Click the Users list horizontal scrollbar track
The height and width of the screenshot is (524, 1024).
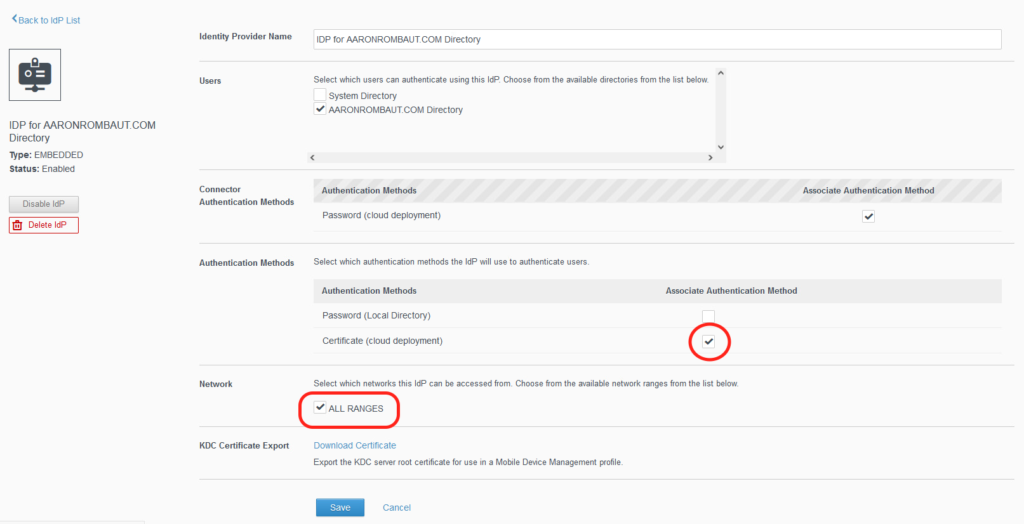510,158
